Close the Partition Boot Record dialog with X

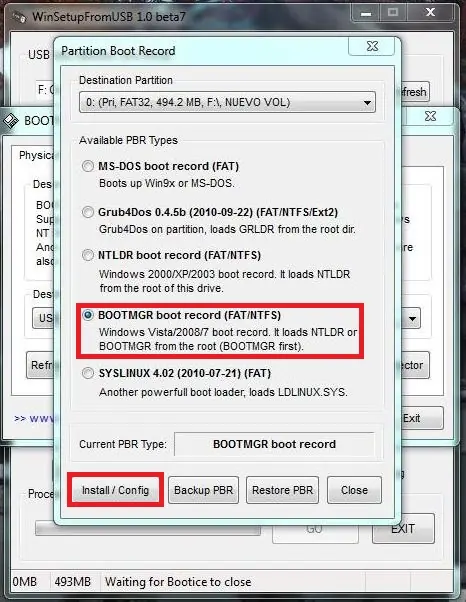pyautogui.click(x=372, y=46)
